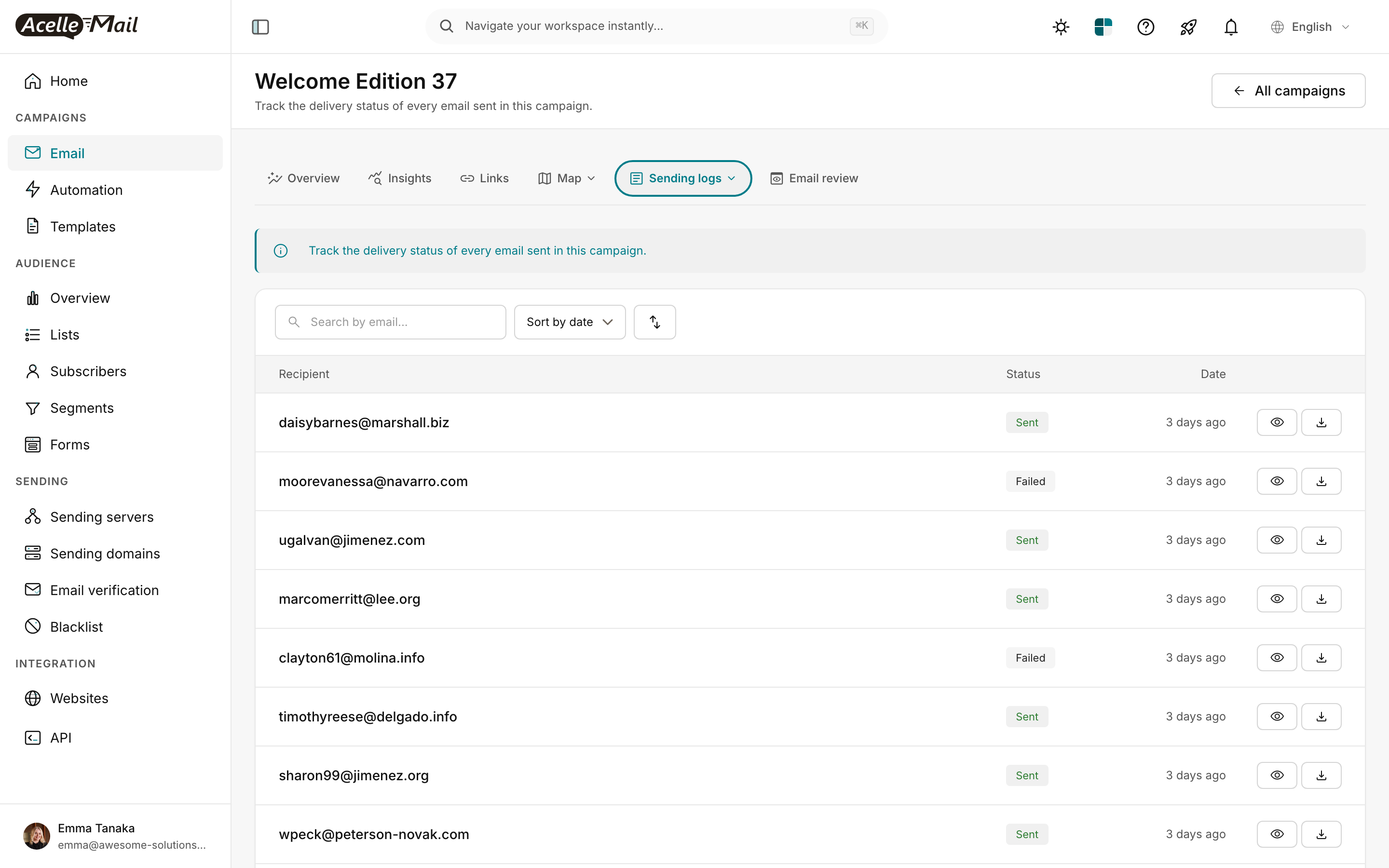Download log for timothyreese@delgado.info

click(x=1321, y=717)
